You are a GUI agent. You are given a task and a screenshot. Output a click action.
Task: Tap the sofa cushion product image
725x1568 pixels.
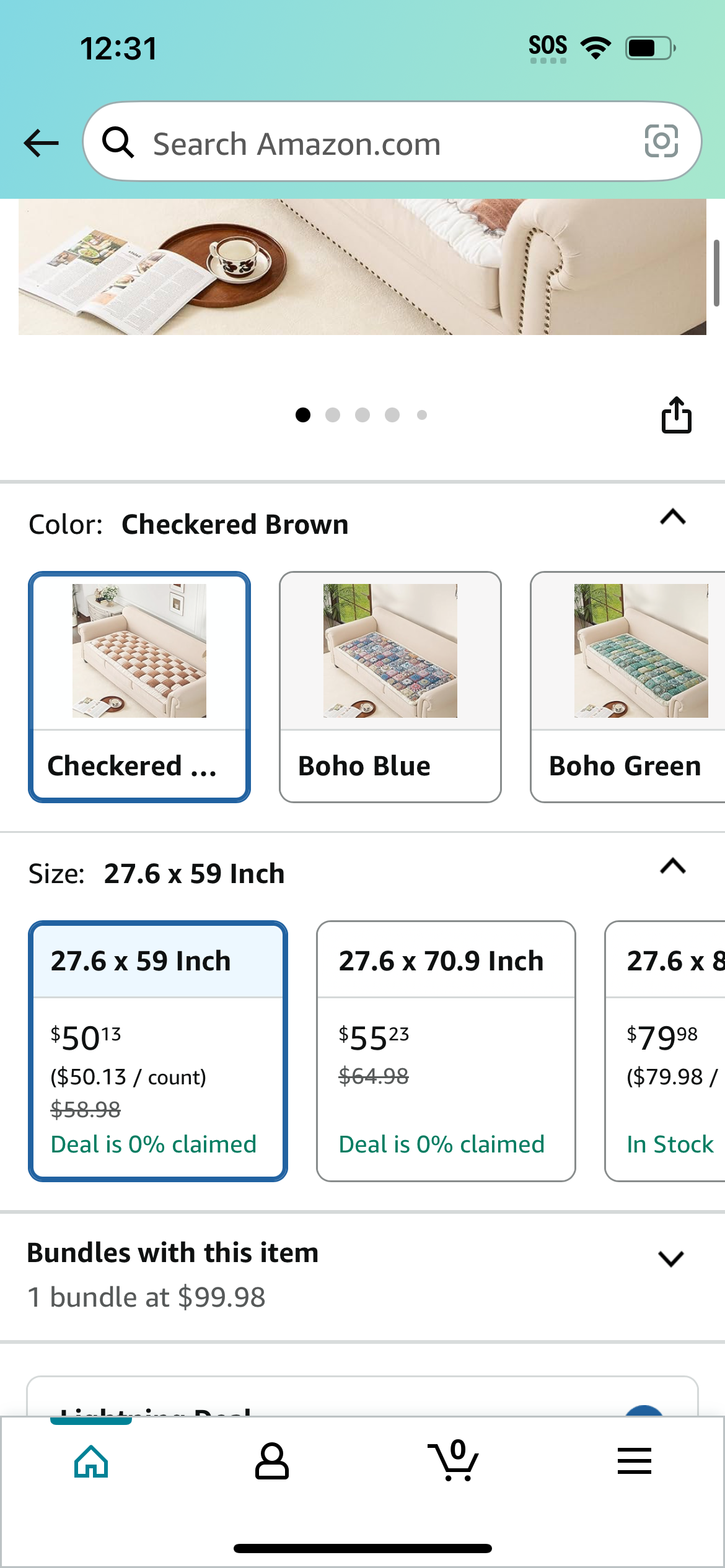[362, 267]
